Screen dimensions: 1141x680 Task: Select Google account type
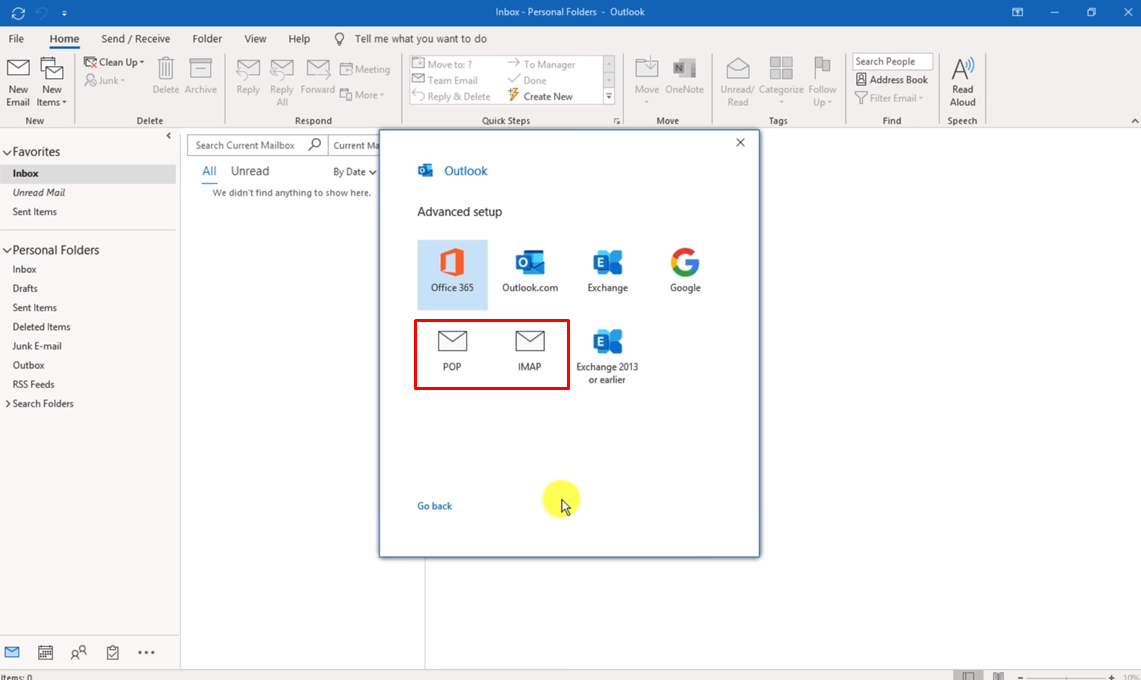(685, 271)
